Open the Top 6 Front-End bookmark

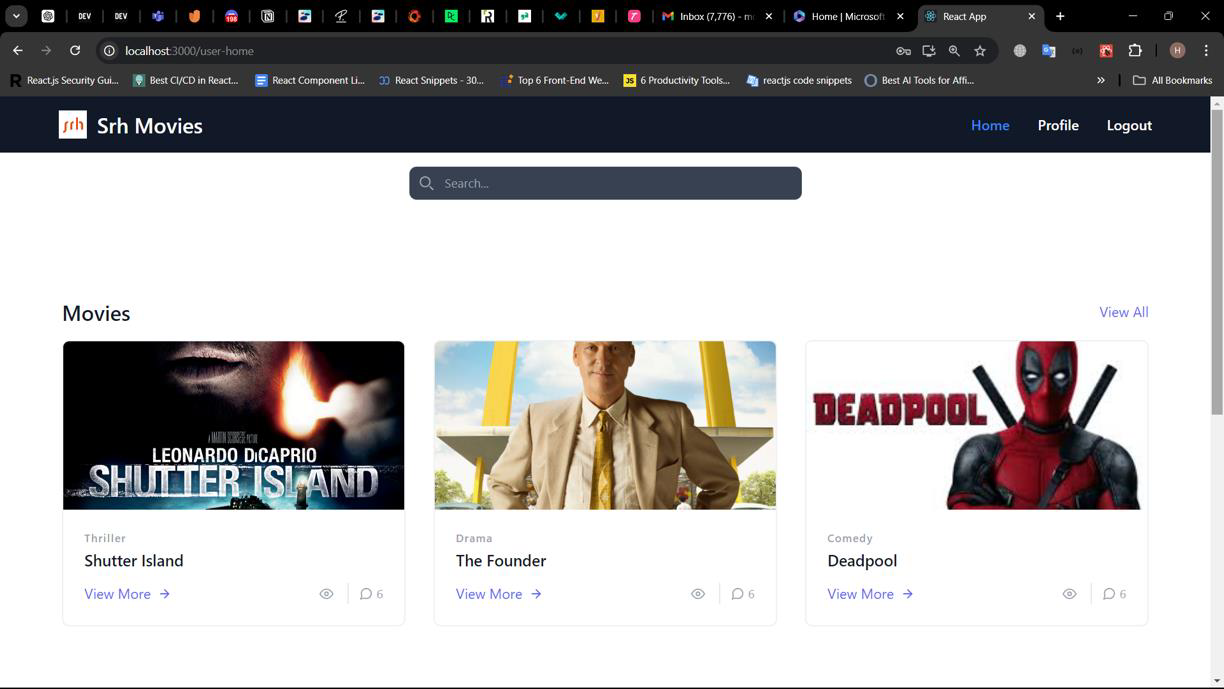(x=555, y=80)
